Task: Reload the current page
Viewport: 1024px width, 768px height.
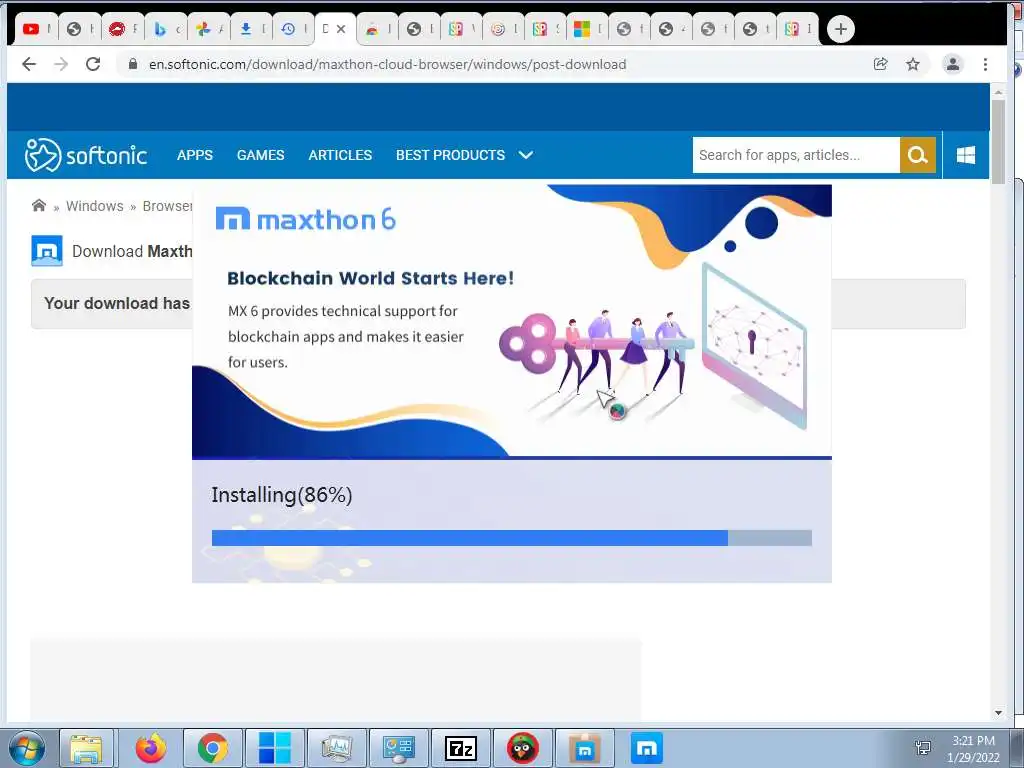Action: pyautogui.click(x=93, y=64)
